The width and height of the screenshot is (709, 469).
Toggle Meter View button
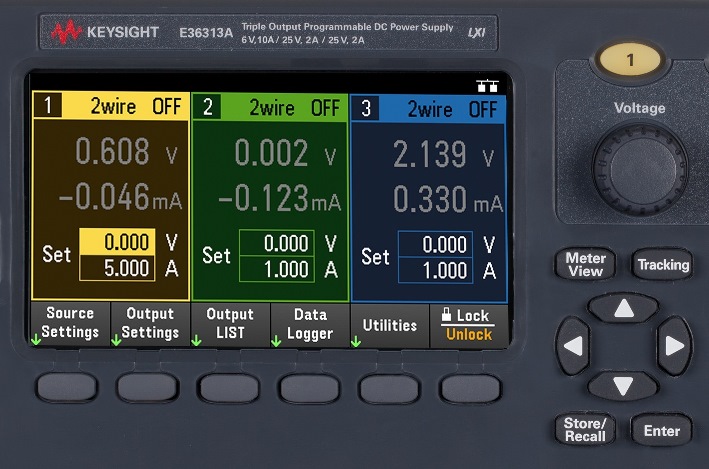point(585,264)
